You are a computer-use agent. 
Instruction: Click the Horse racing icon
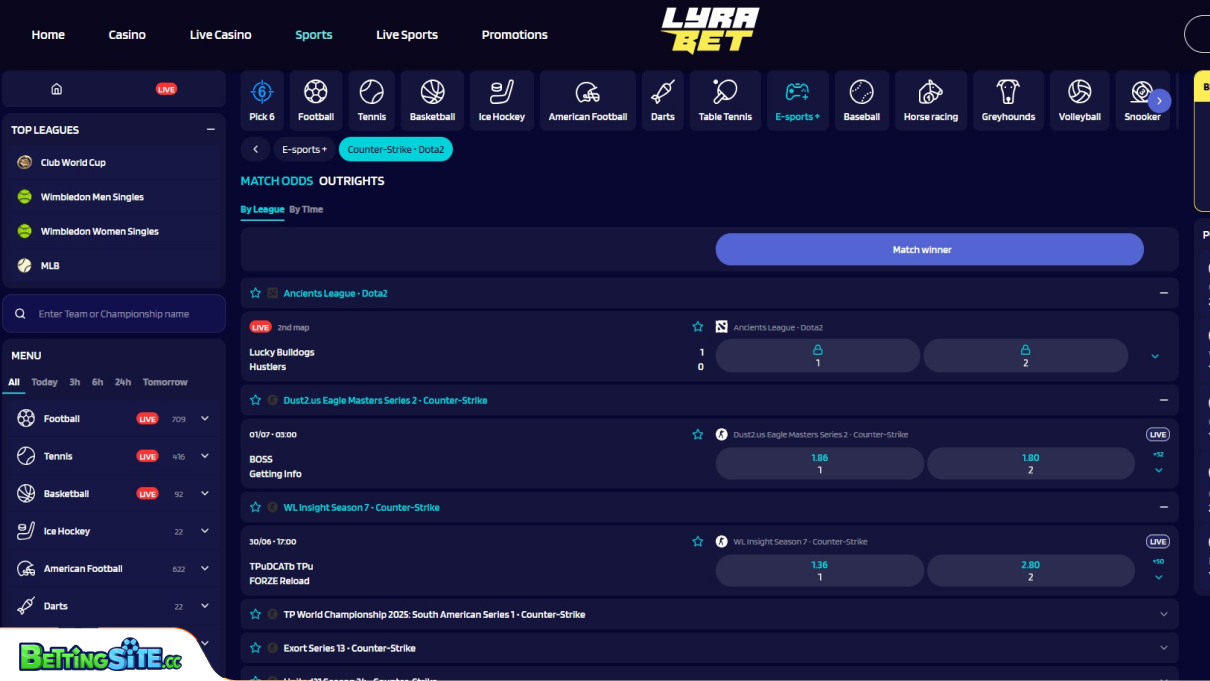coord(930,99)
